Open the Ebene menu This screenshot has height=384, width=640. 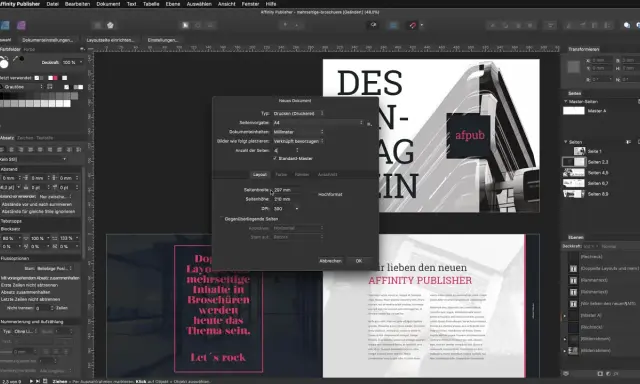173,4
